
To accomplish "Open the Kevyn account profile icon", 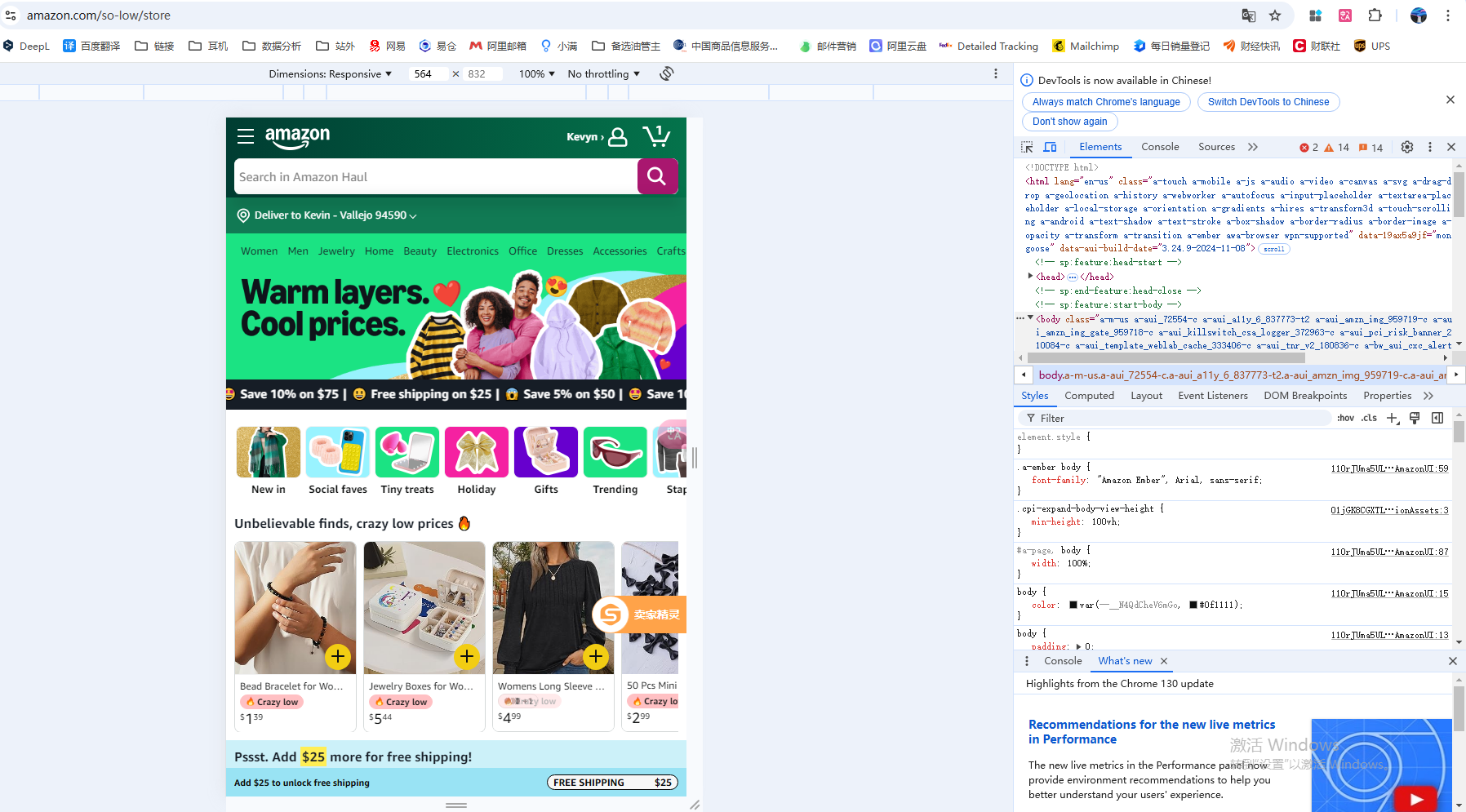I will pyautogui.click(x=618, y=136).
